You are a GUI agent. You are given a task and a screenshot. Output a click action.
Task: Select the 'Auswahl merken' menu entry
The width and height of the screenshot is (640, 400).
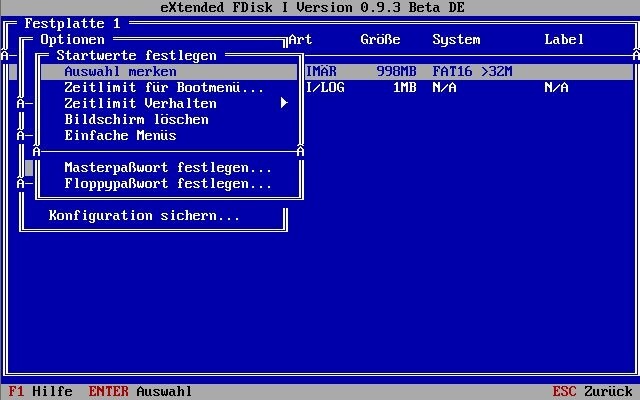pos(169,72)
